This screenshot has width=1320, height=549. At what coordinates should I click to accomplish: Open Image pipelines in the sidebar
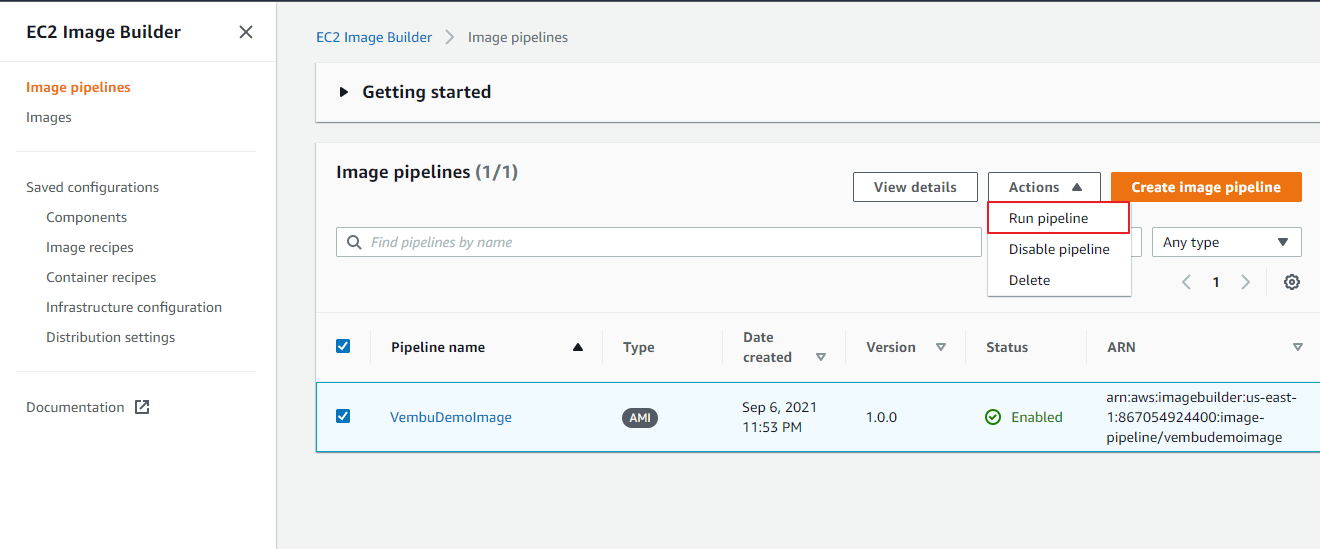tap(78, 87)
